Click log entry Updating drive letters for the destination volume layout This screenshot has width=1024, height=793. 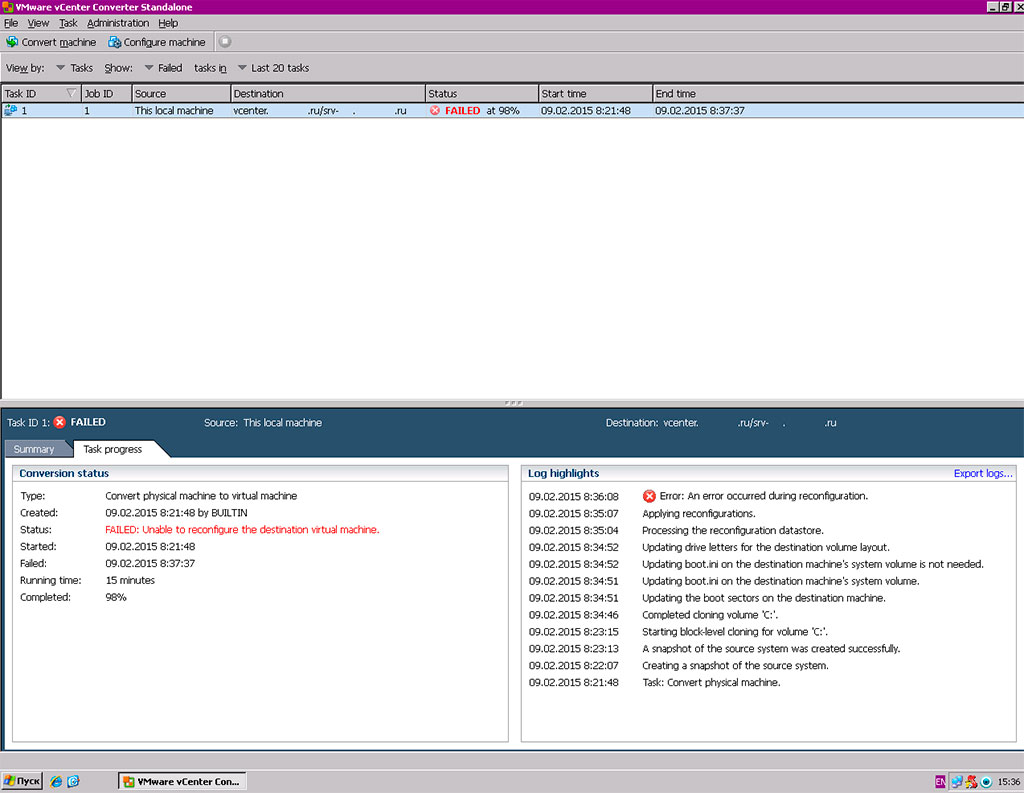click(x=765, y=547)
